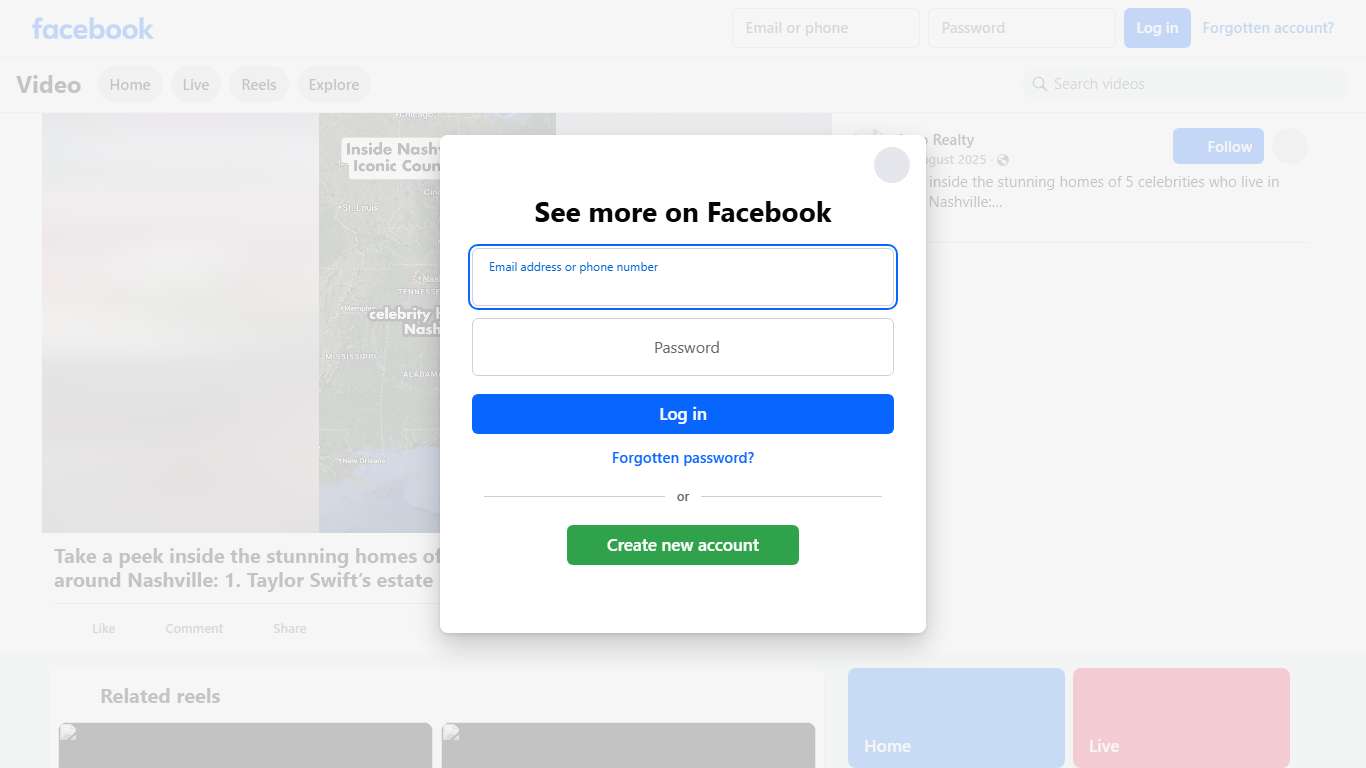This screenshot has height=768, width=1366.
Task: Click the globe privacy icon beside post date
Action: pyautogui.click(x=1003, y=160)
